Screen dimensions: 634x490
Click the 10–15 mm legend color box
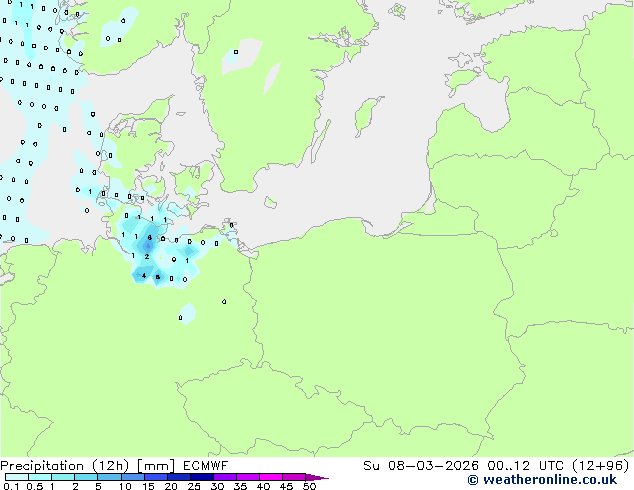132,477
